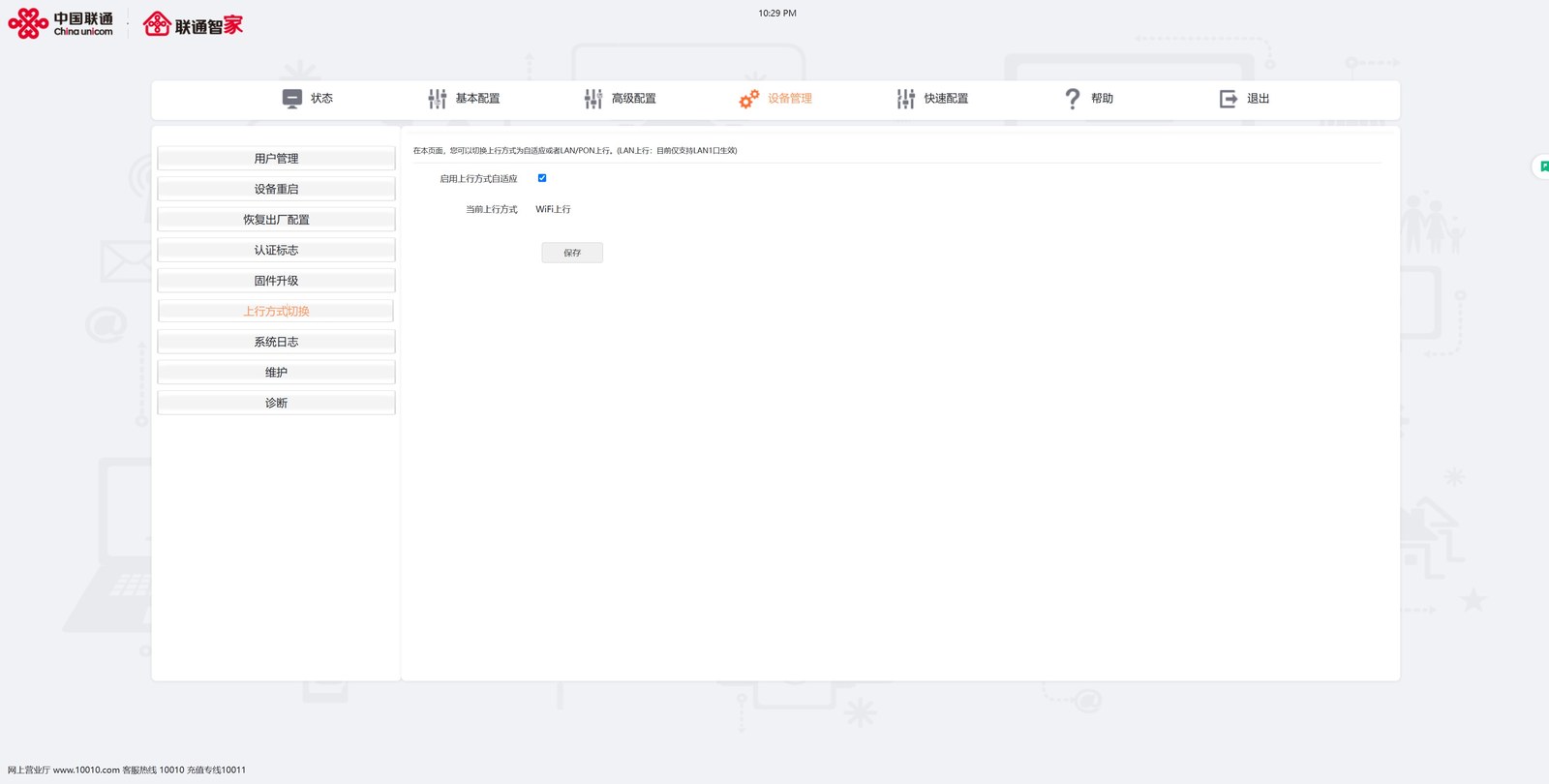Open 恢复出厂配置 sidebar item
Screen dimensions: 1549x784
pos(276,220)
